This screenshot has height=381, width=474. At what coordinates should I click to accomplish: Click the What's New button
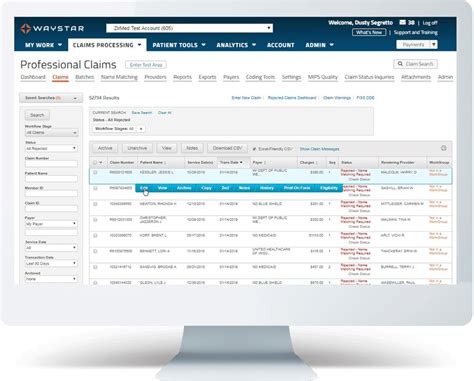369,32
